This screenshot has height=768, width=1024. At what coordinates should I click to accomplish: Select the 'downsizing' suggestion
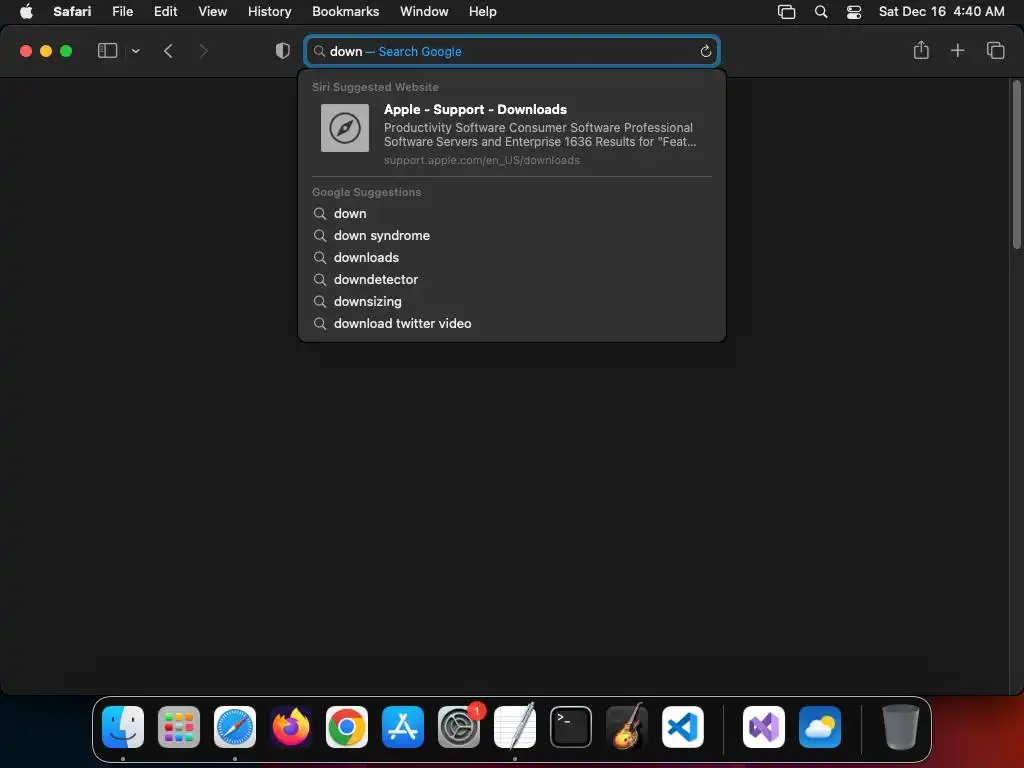coord(512,302)
